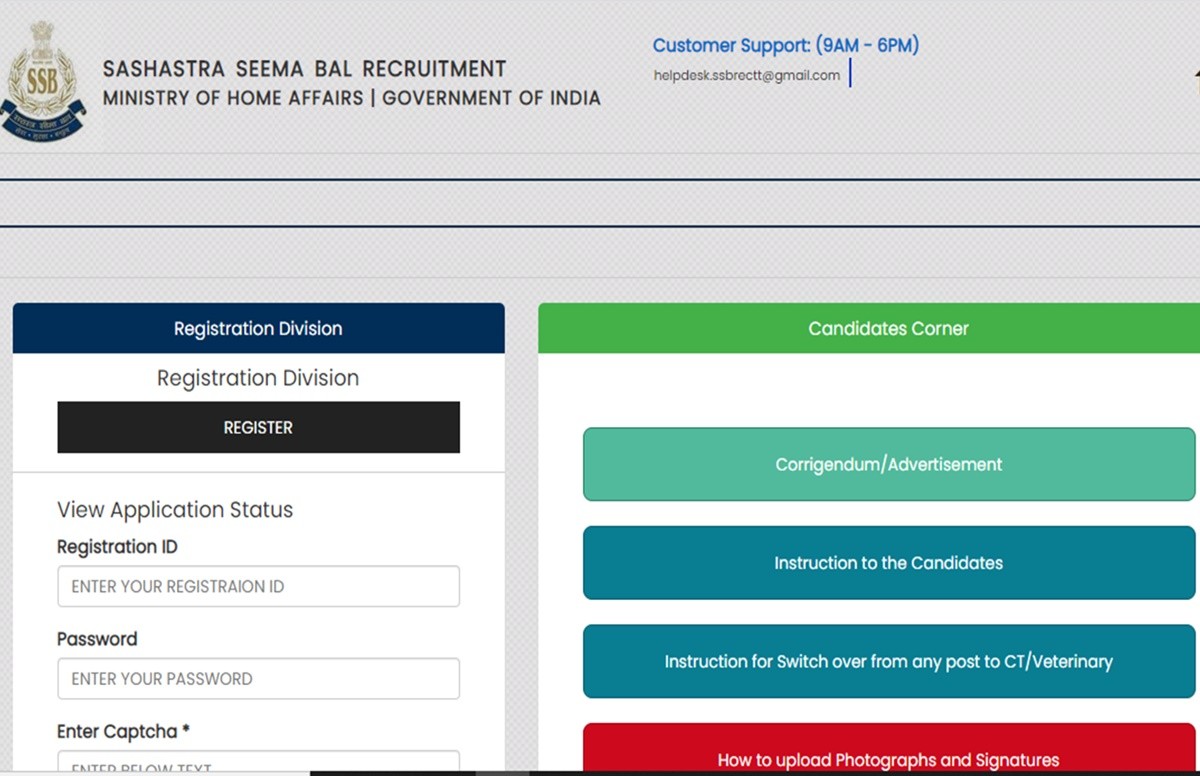Viewport: 1200px width, 776px height.
Task: Open Instruction for Switch over to CT/Veterinary
Action: (888, 661)
